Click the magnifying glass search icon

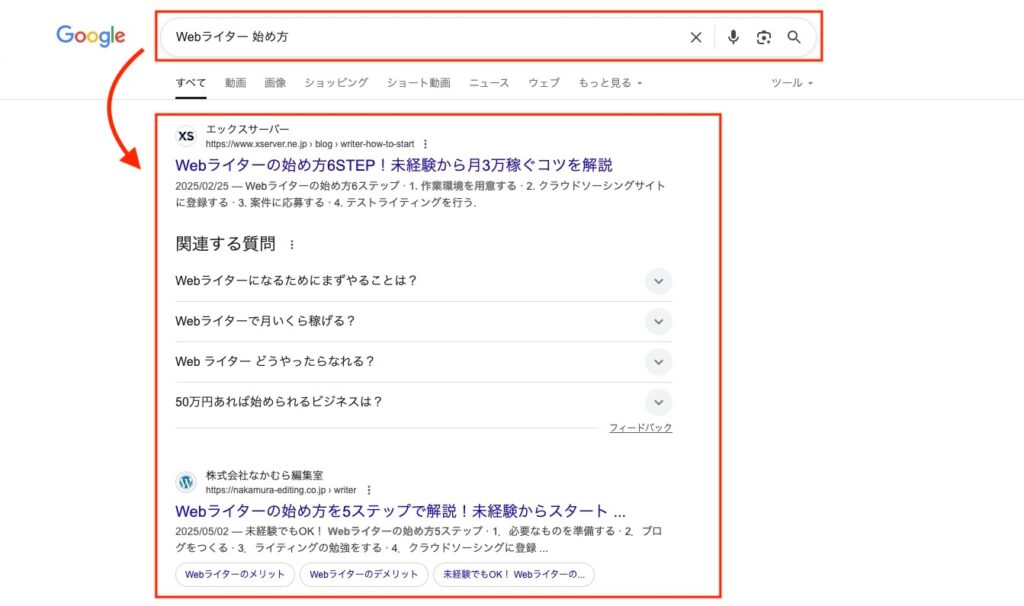coord(793,37)
